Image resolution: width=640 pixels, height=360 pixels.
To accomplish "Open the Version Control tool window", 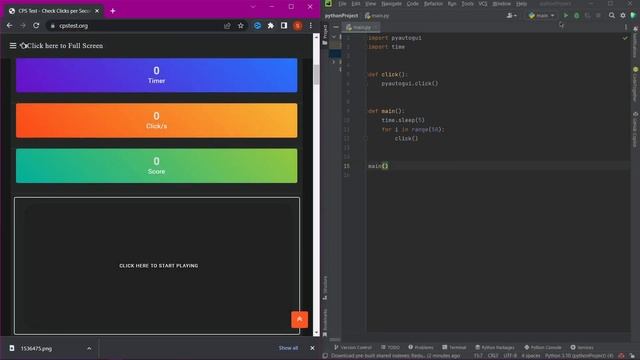I will [353, 347].
